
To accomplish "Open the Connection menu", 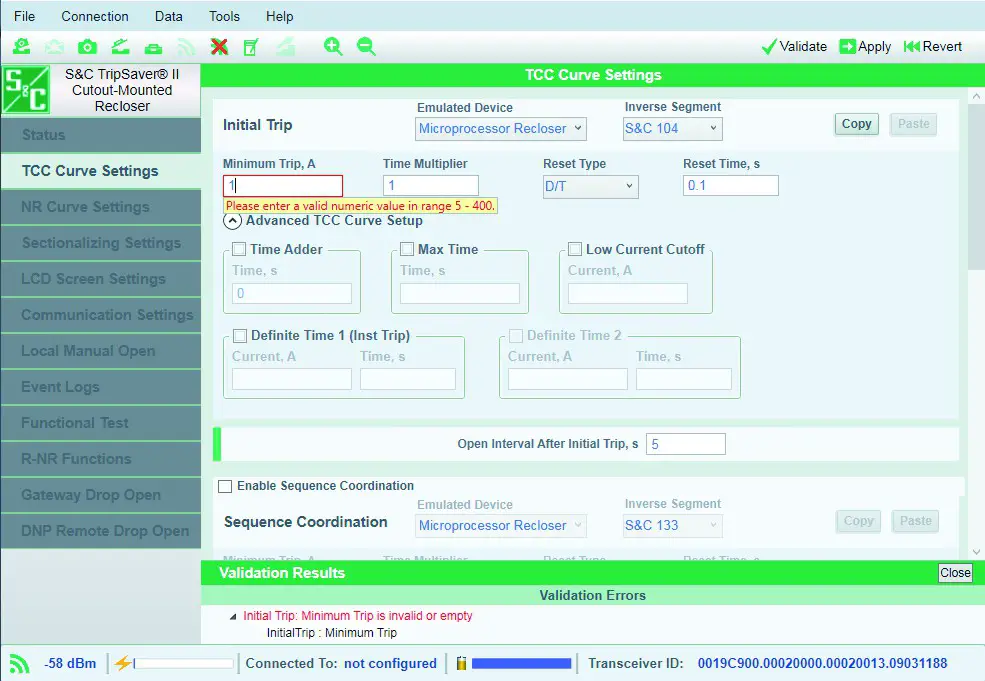I will [x=95, y=16].
